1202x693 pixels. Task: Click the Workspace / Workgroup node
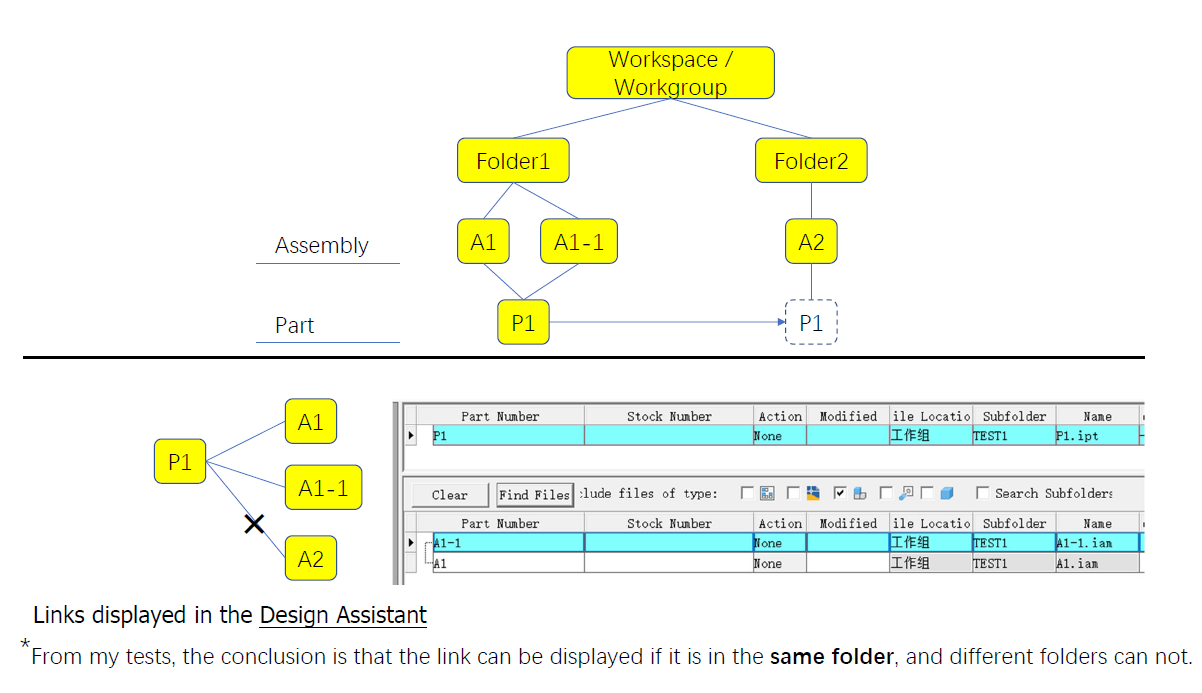coord(671,73)
